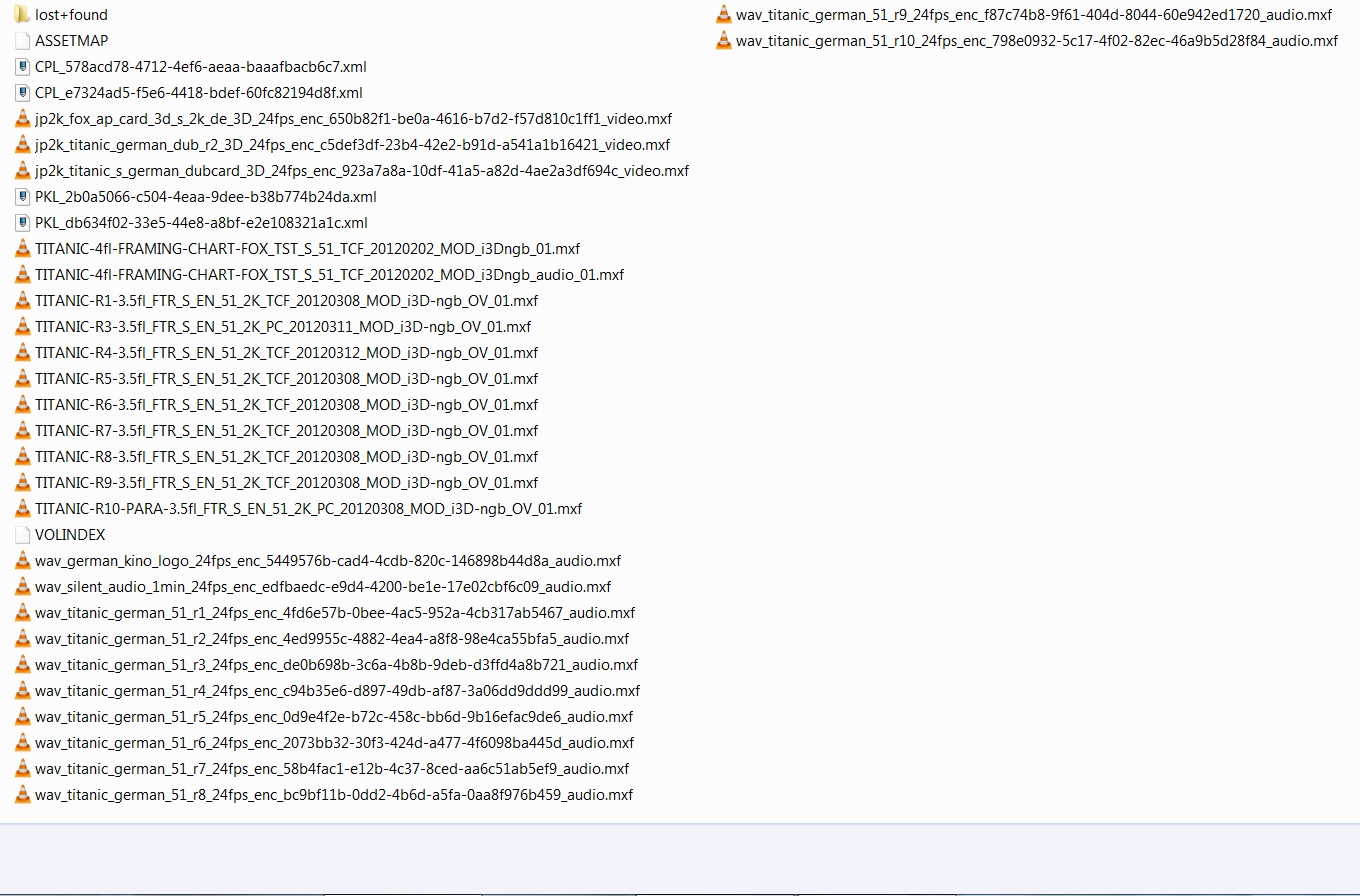Select CPL_e7324ad5-f5e6-4418-bdef-60fc82194d8f.xml name
Screen dimensions: 1360x896
click(199, 93)
